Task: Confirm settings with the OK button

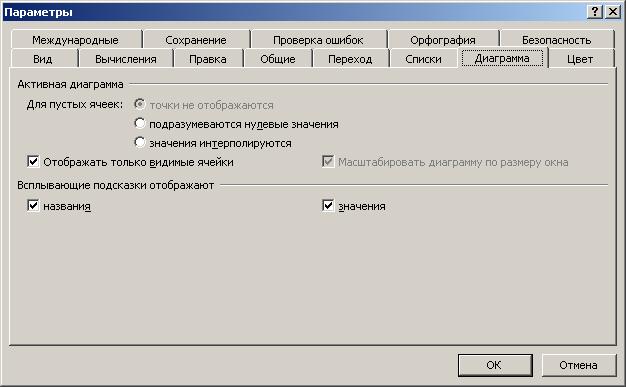Action: click(495, 365)
